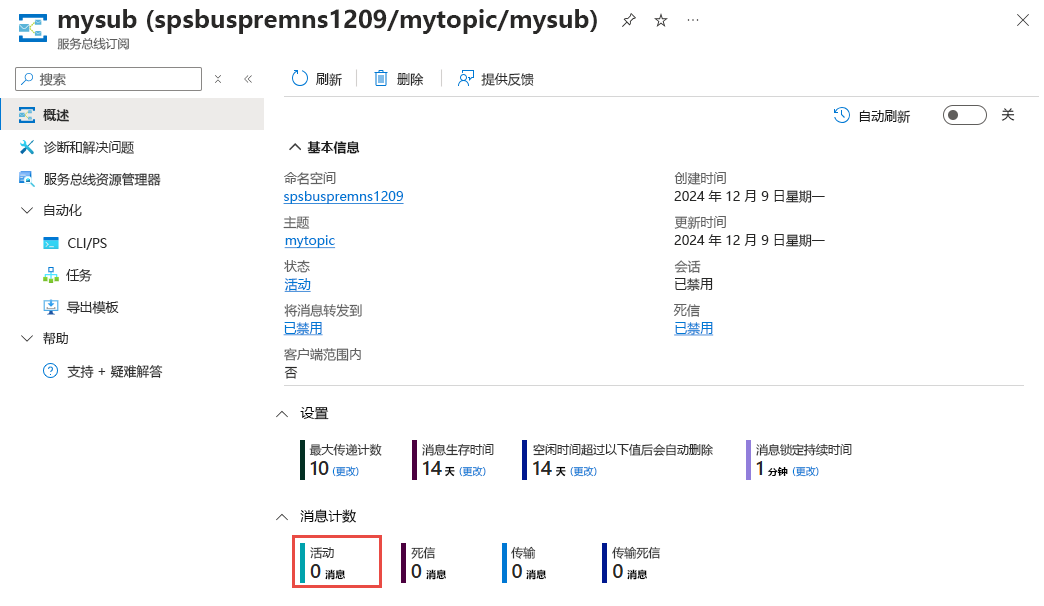The width and height of the screenshot is (1044, 606).
Task: Mark mysub as favorite with star
Action: pos(660,21)
